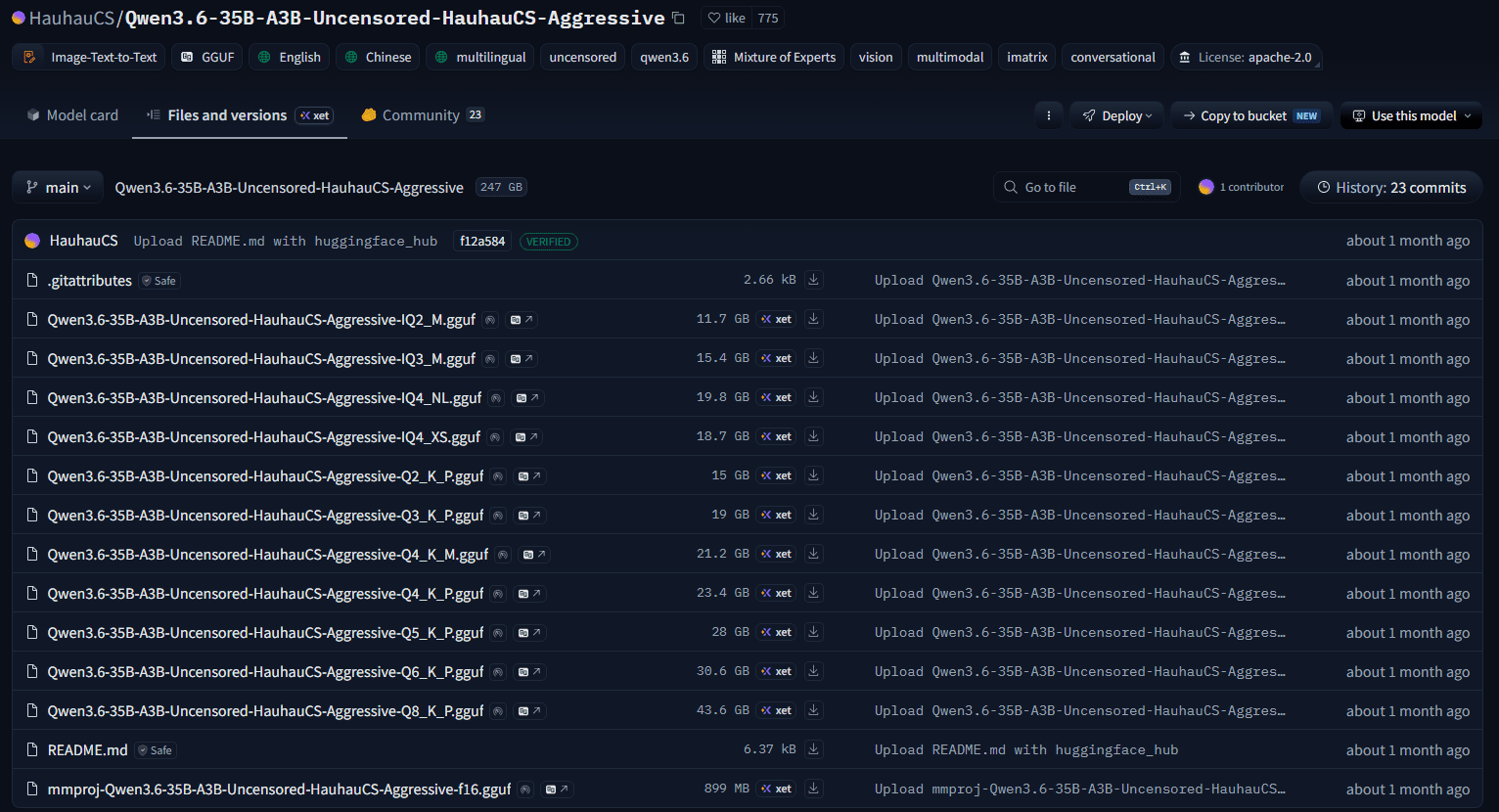Viewport: 1499px width, 812px height.
Task: Download the Q6_K_P.gguf file
Action: pyautogui.click(x=814, y=671)
